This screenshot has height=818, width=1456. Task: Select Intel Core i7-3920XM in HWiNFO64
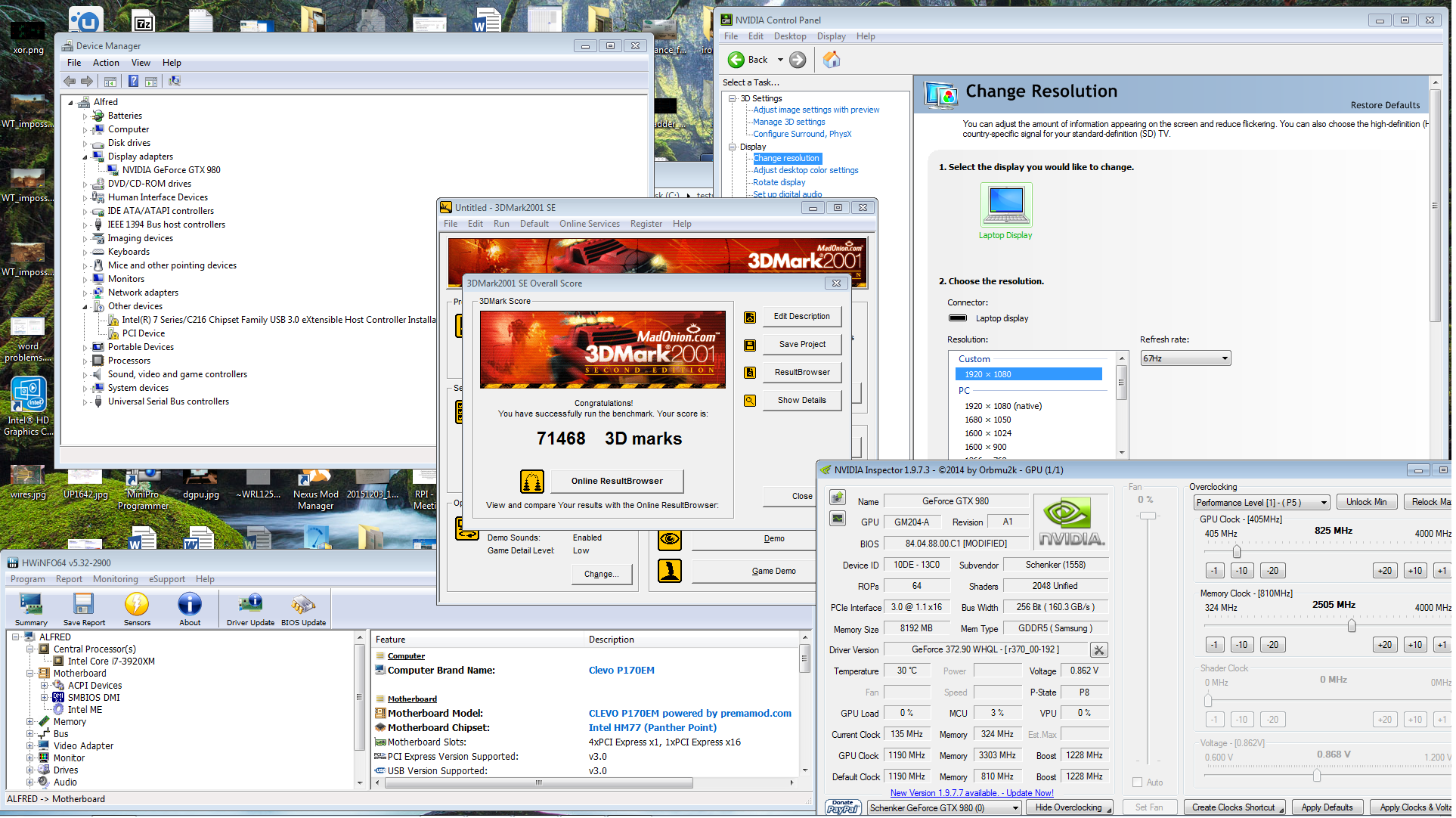(x=111, y=662)
